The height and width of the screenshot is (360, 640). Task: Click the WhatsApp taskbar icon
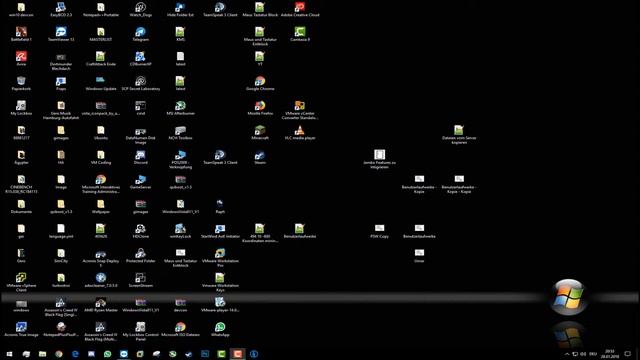pos(107,354)
